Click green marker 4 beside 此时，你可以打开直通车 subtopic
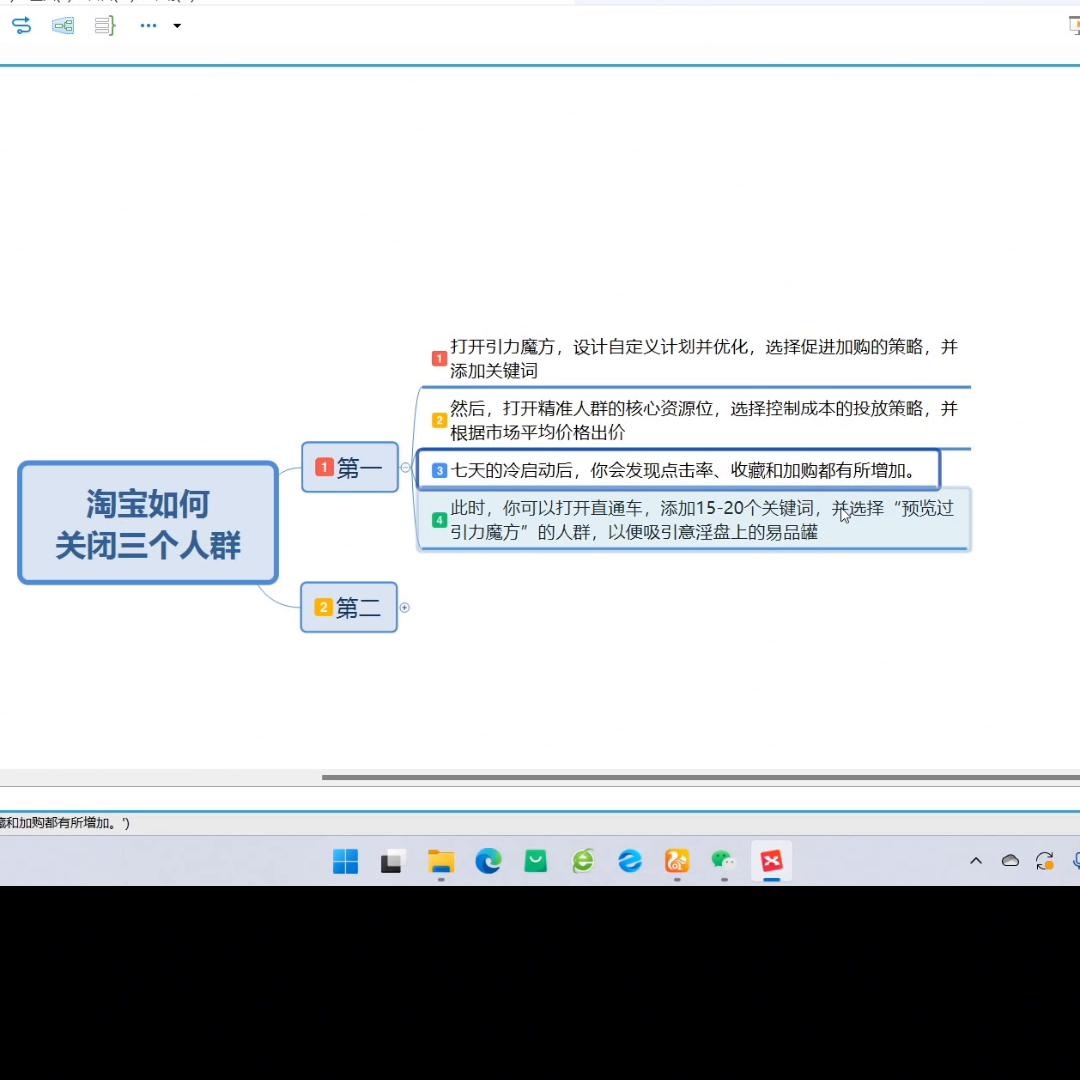This screenshot has height=1080, width=1080. point(439,520)
